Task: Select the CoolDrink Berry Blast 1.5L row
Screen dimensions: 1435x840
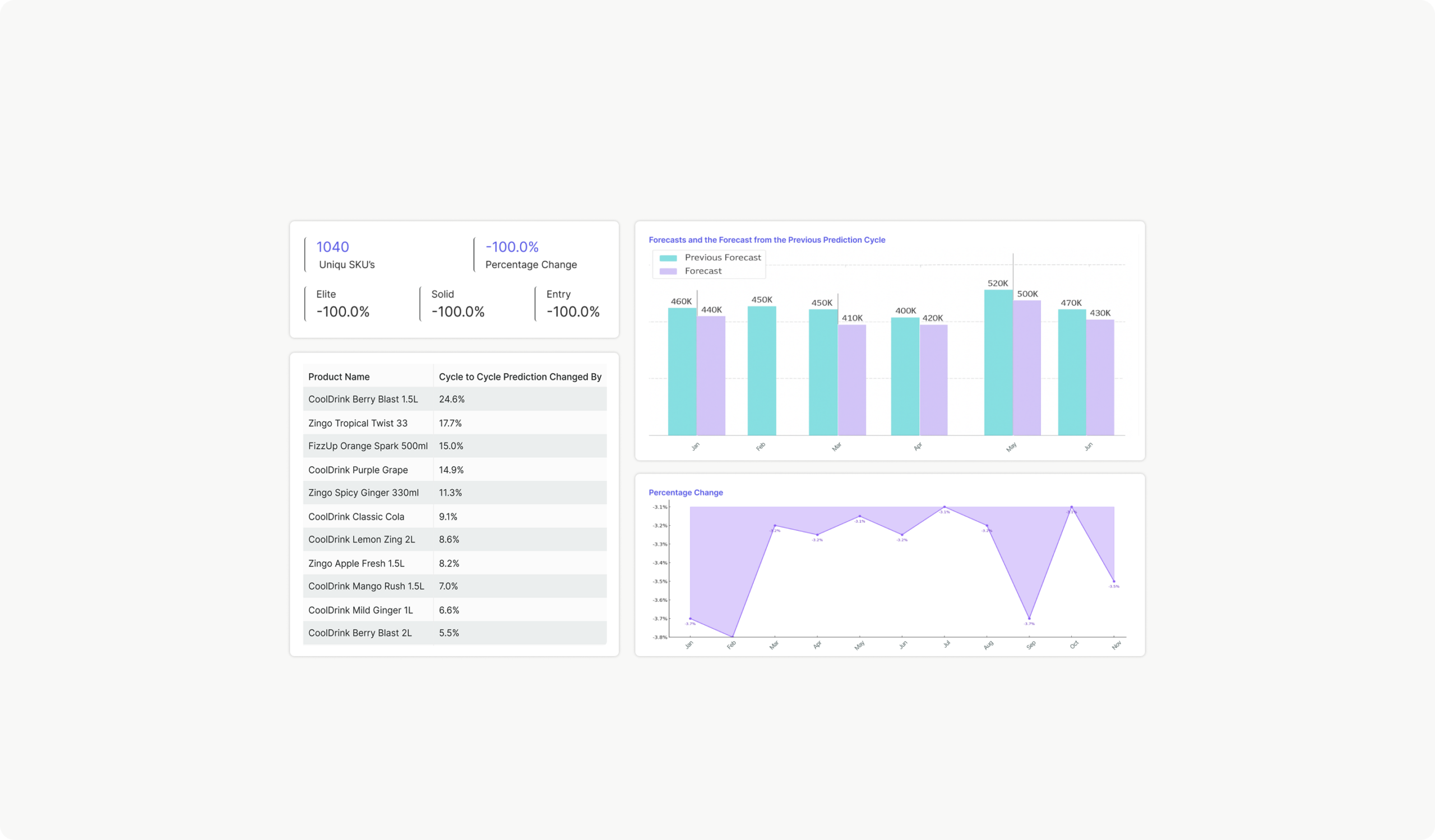Action: 363,400
